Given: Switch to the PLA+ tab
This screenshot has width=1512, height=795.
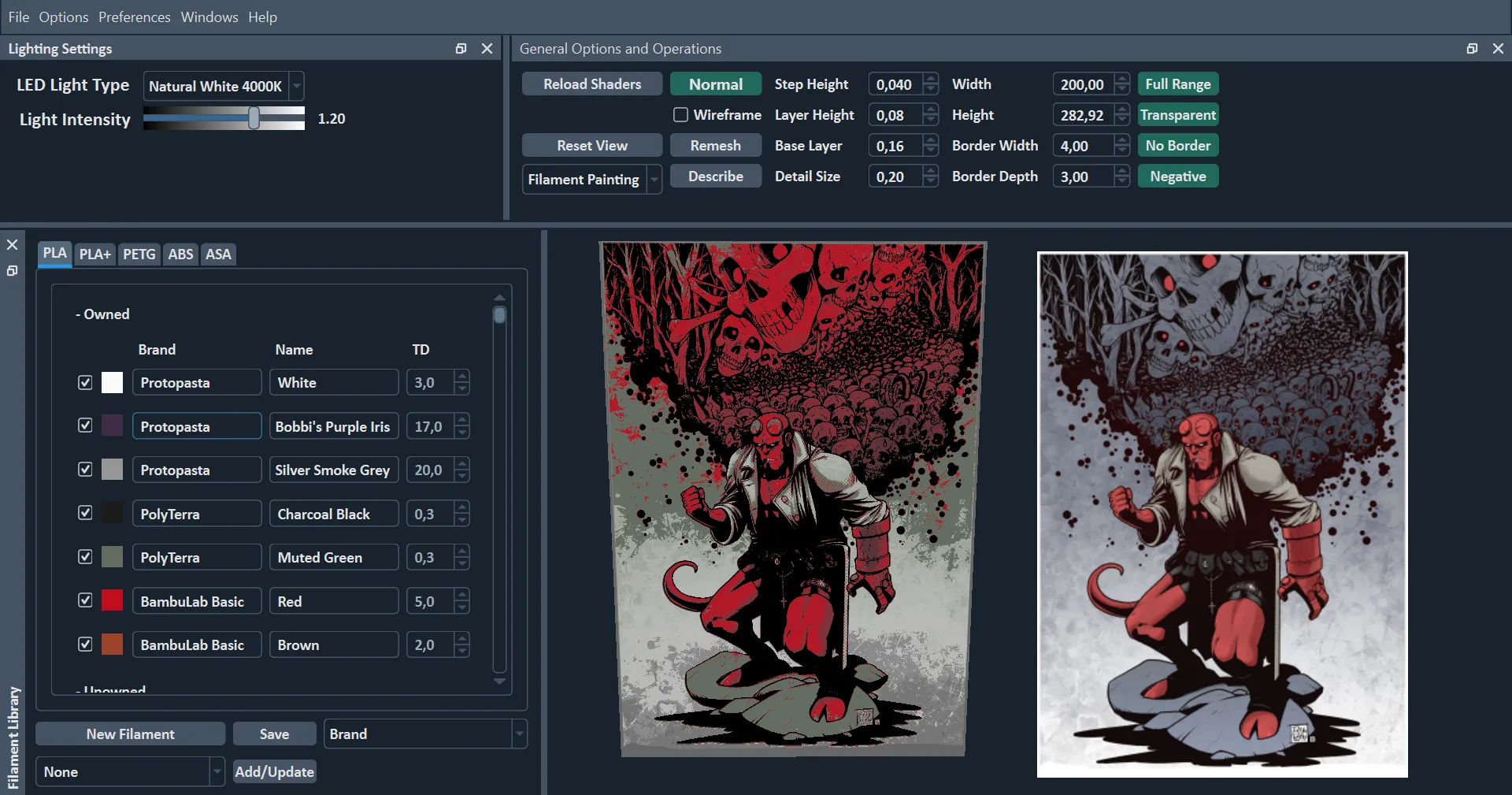Looking at the screenshot, I should pos(95,254).
